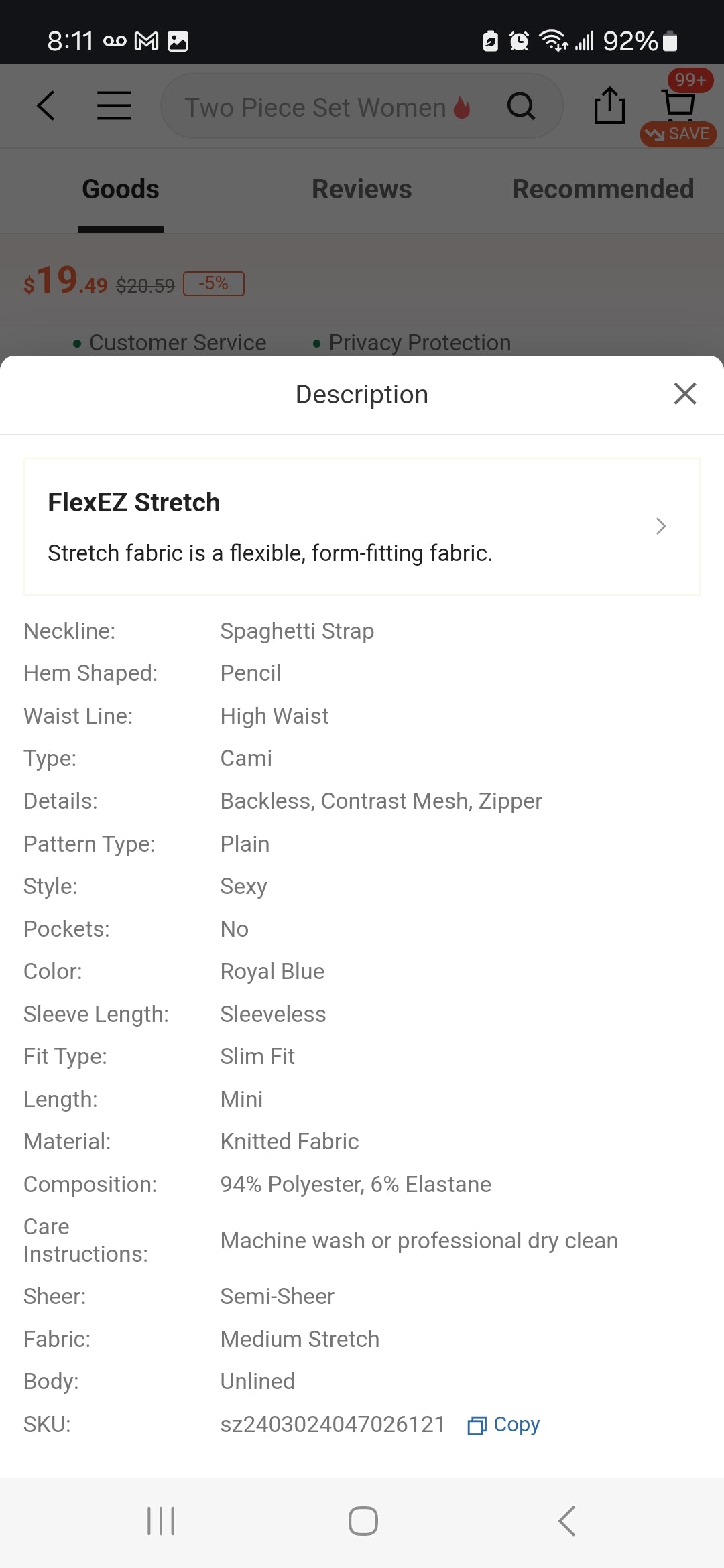
Task: Tap the Copy link for SKU
Action: [516, 1425]
